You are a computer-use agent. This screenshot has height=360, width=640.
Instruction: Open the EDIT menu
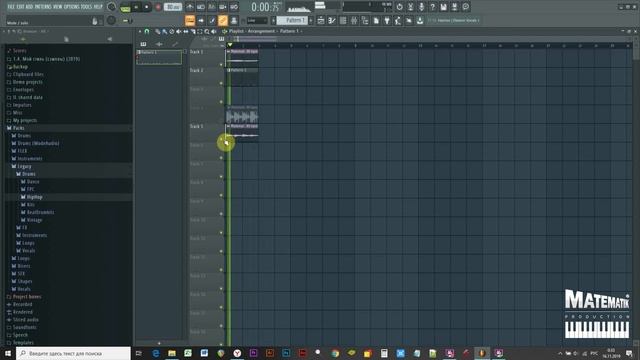20,7
